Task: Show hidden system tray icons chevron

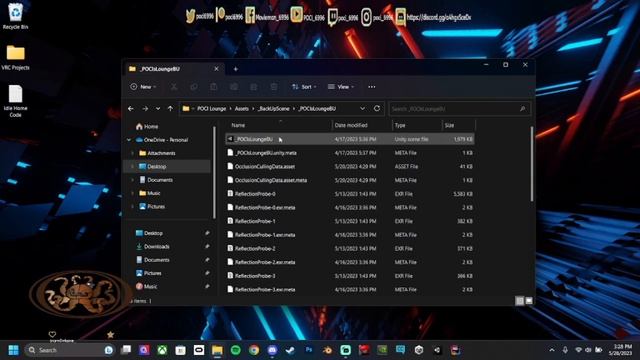Action: tap(552, 350)
